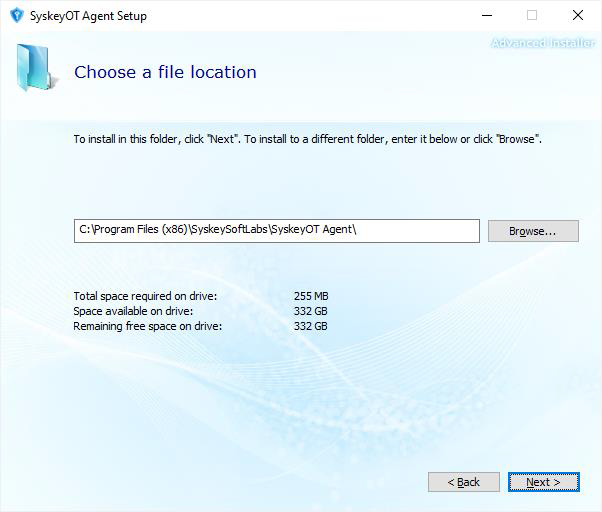602x512 pixels.
Task: Click the maximize button in title bar
Action: [x=532, y=16]
